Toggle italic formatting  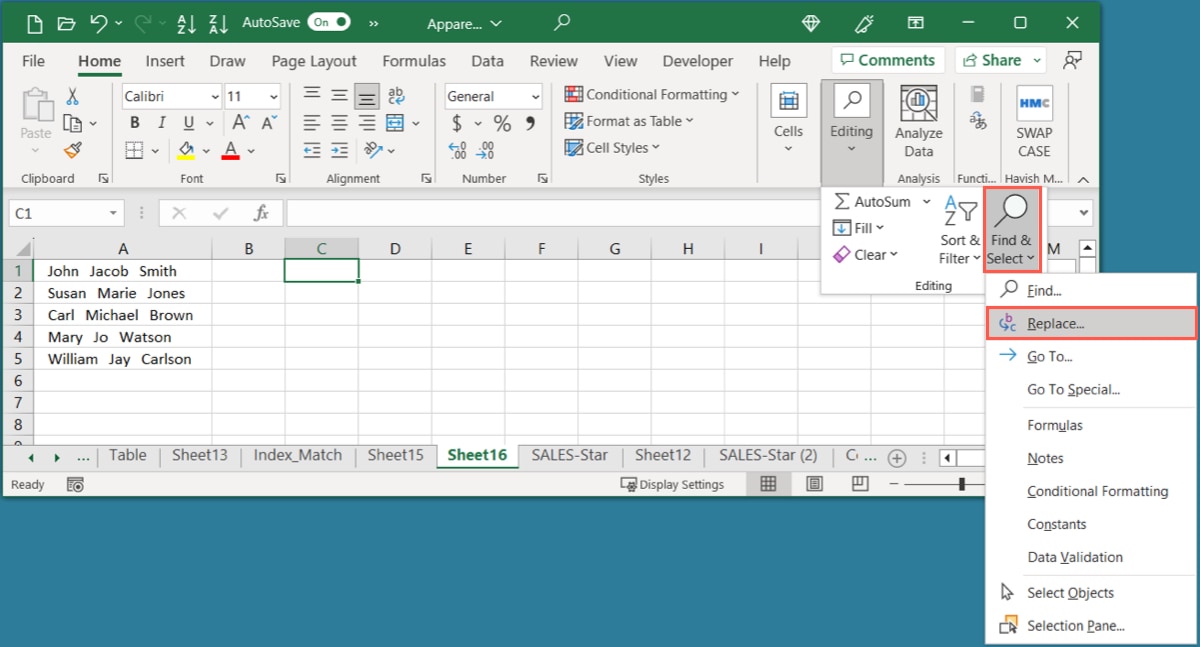click(x=161, y=122)
